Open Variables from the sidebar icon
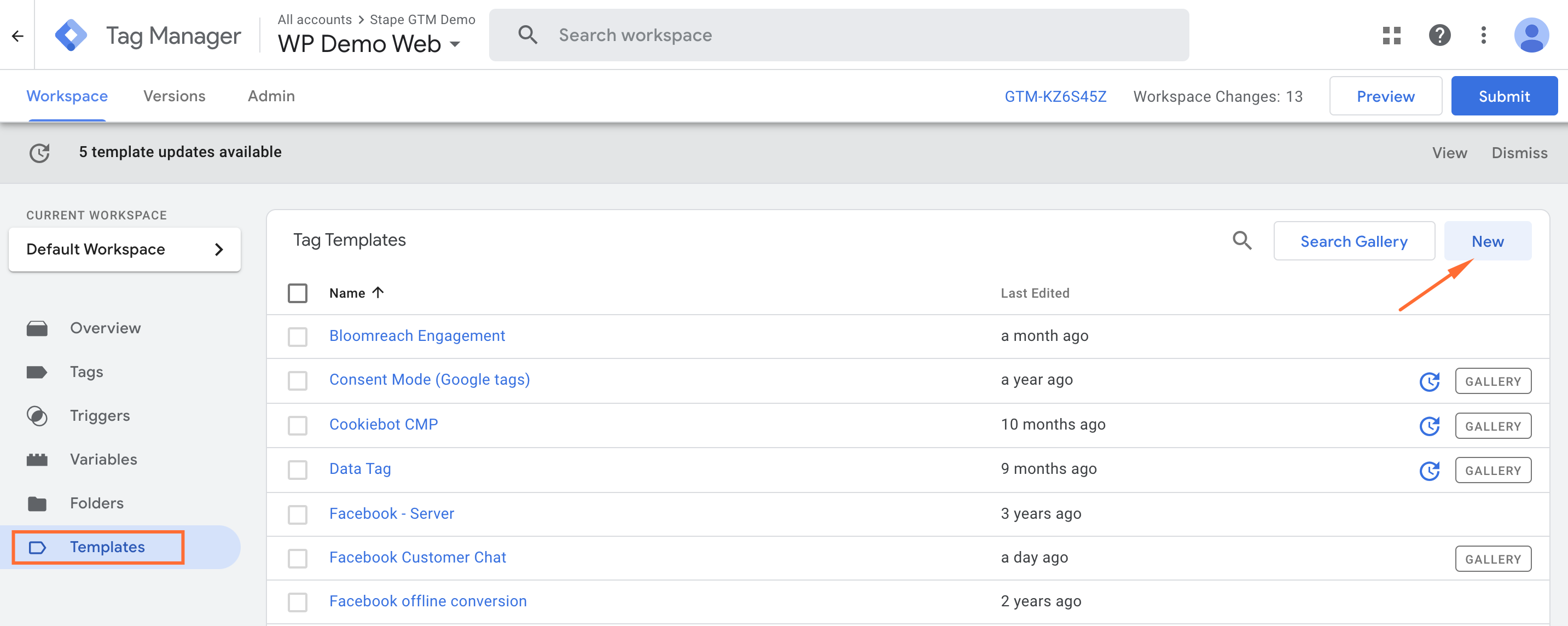Viewport: 1568px width, 626px height. pos(38,459)
